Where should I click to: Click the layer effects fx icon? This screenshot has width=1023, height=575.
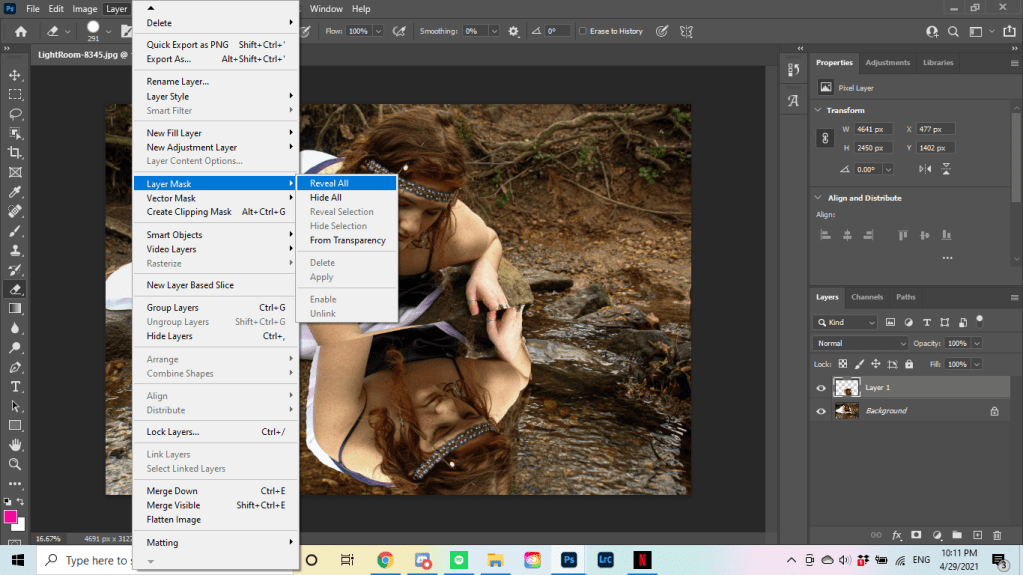pyautogui.click(x=897, y=535)
